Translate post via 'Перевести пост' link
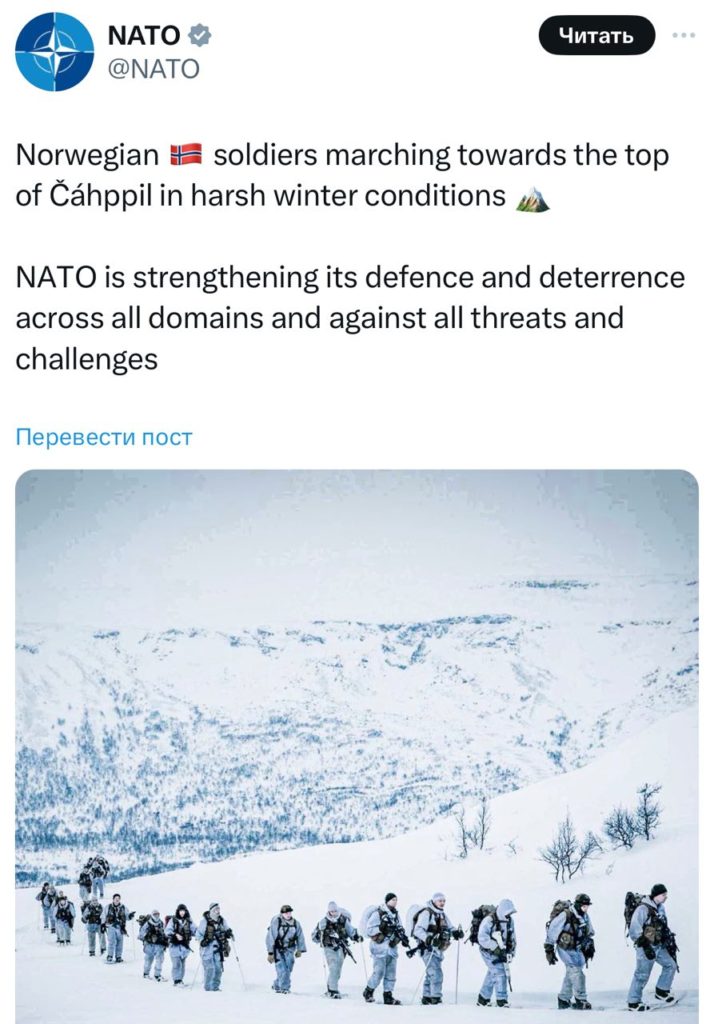 point(104,437)
